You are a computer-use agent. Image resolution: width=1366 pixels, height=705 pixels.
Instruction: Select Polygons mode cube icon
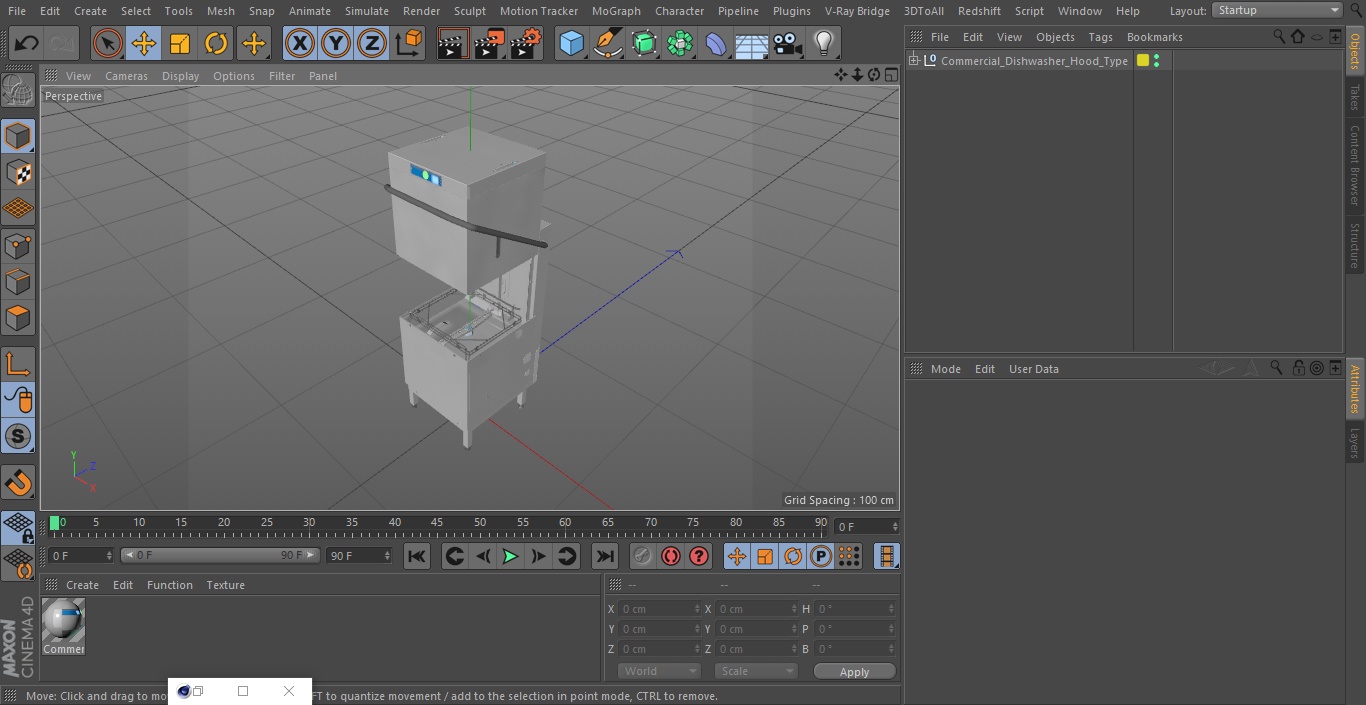click(18, 318)
